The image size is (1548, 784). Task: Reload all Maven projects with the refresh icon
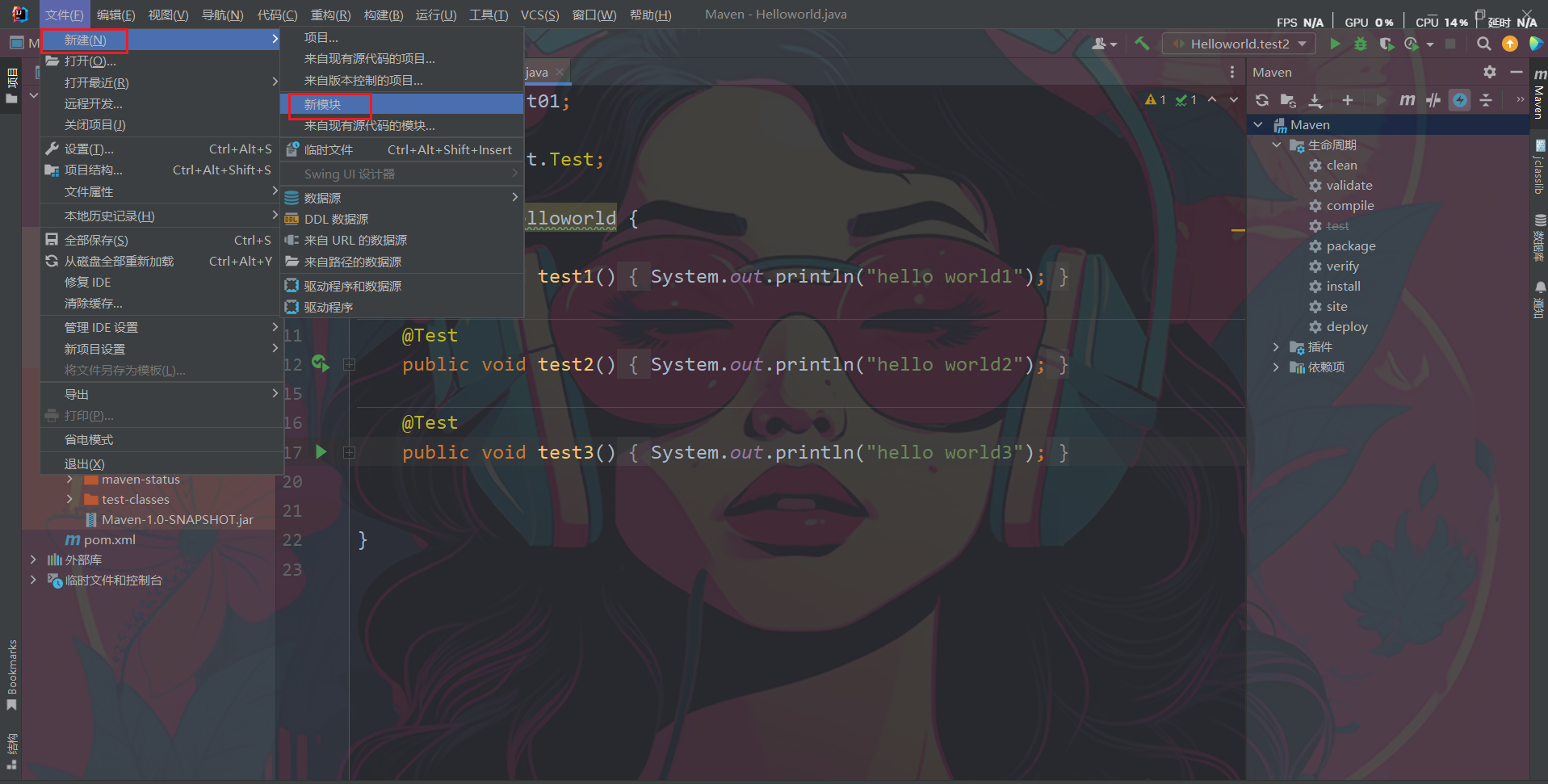[1262, 100]
